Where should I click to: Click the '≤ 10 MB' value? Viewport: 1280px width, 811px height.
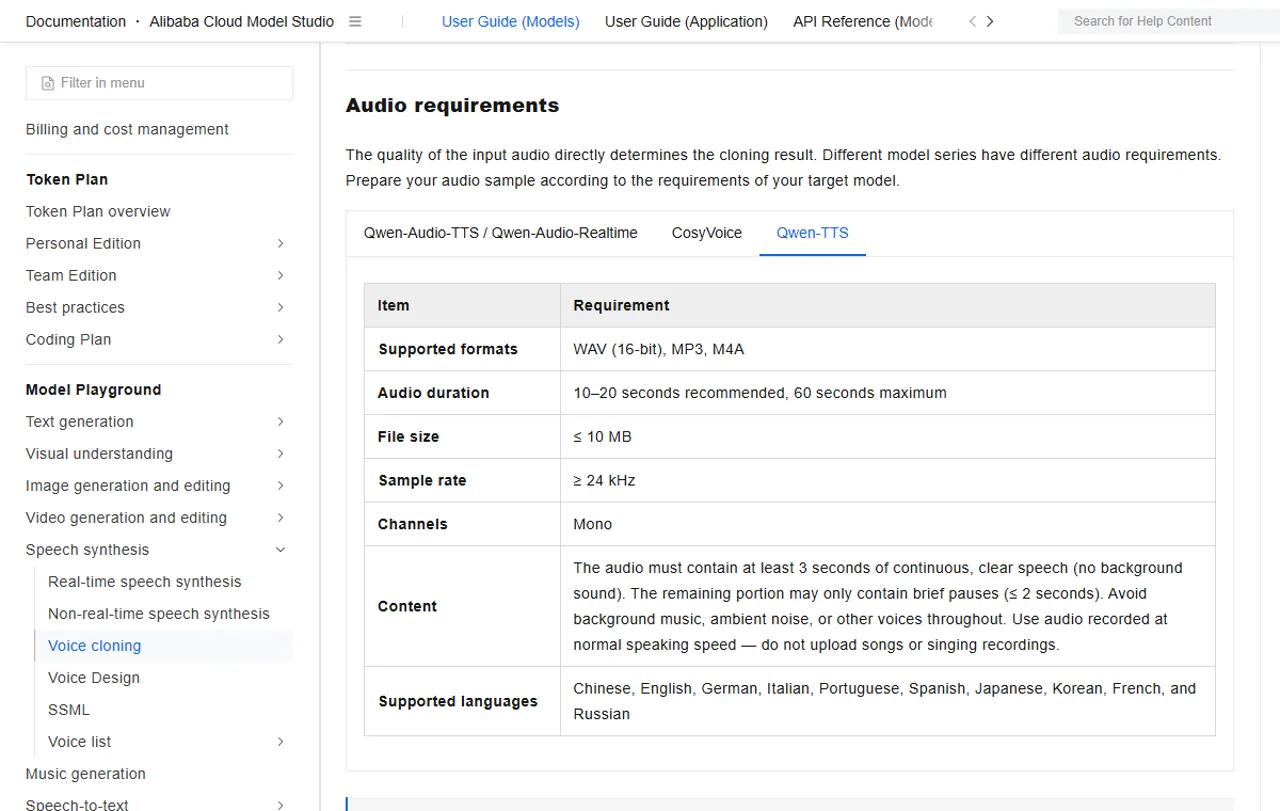click(602, 437)
